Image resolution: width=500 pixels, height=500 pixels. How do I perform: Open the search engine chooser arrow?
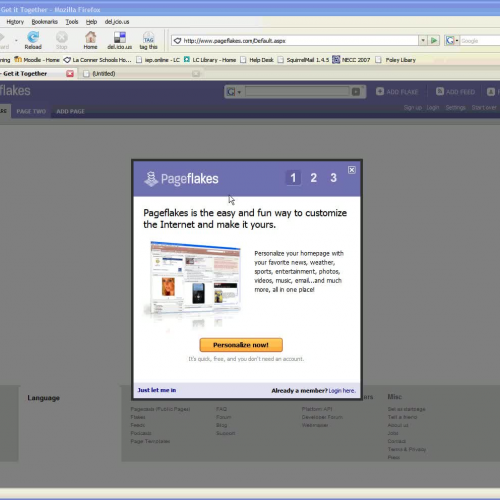(x=457, y=41)
